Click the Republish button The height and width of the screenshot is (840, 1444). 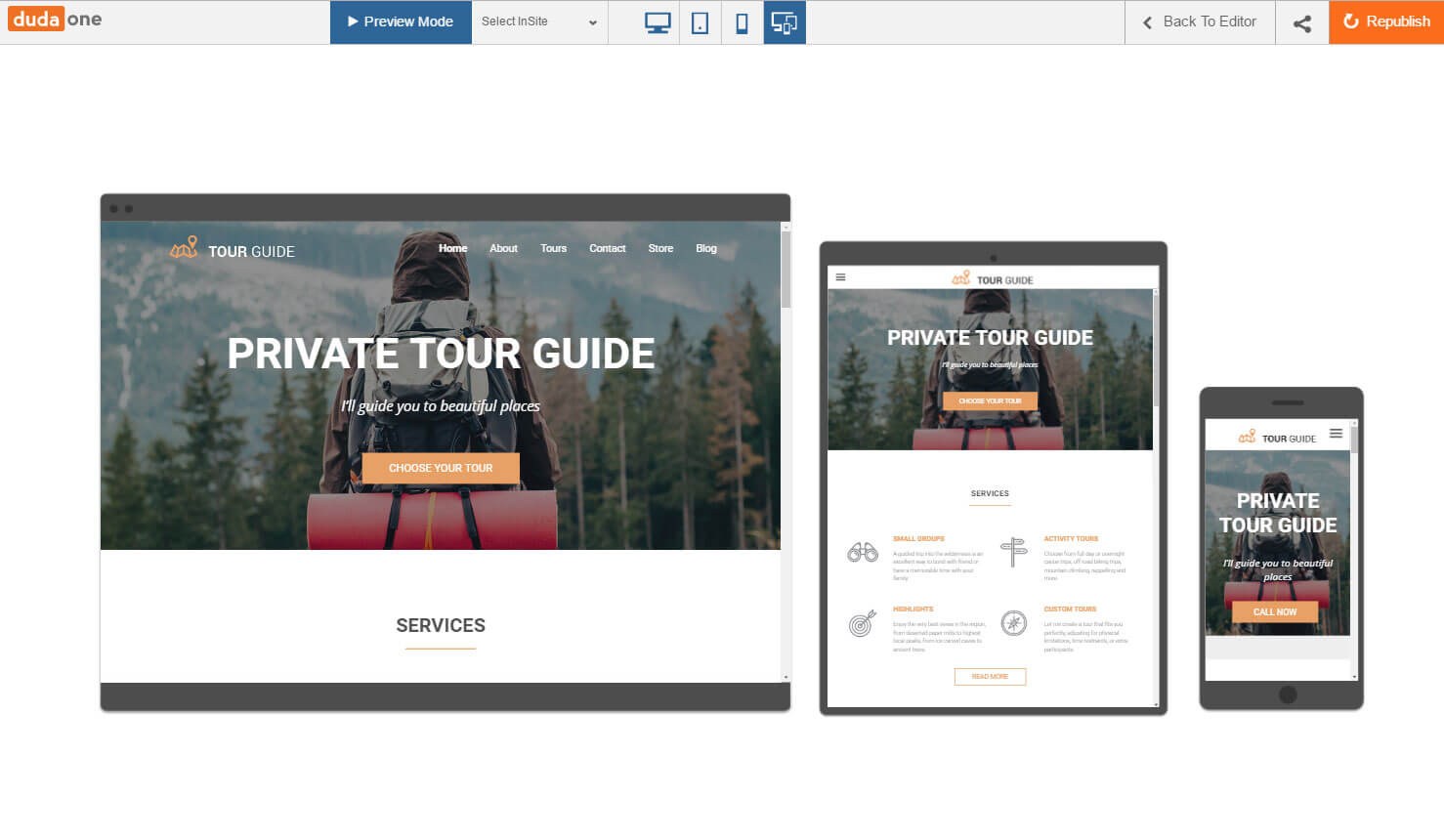[x=1386, y=22]
